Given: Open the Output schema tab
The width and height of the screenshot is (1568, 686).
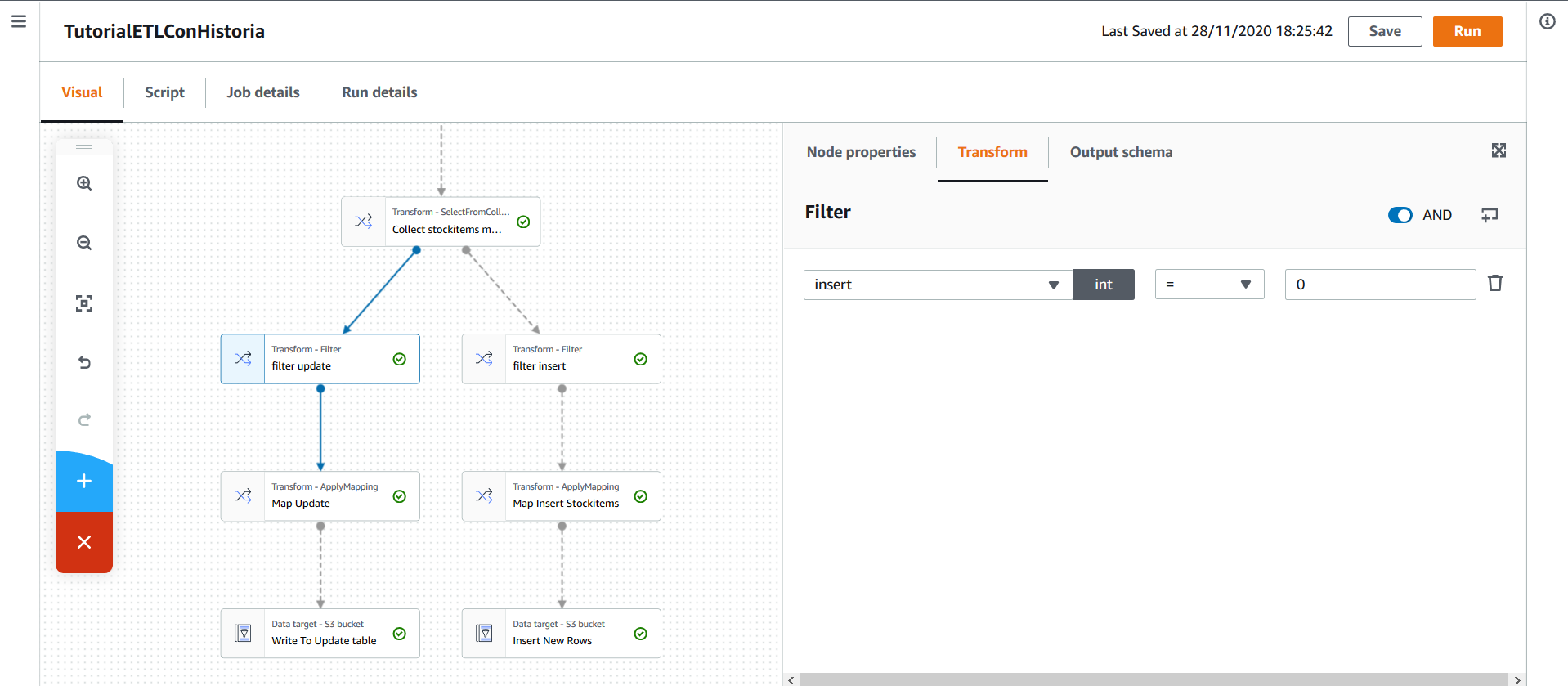Looking at the screenshot, I should tap(1121, 152).
